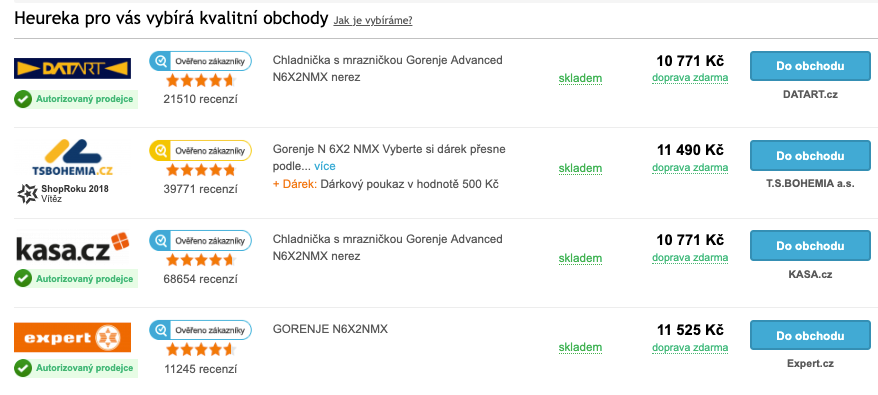Click kasa.cz star rating
878x395 pixels.
(200, 259)
